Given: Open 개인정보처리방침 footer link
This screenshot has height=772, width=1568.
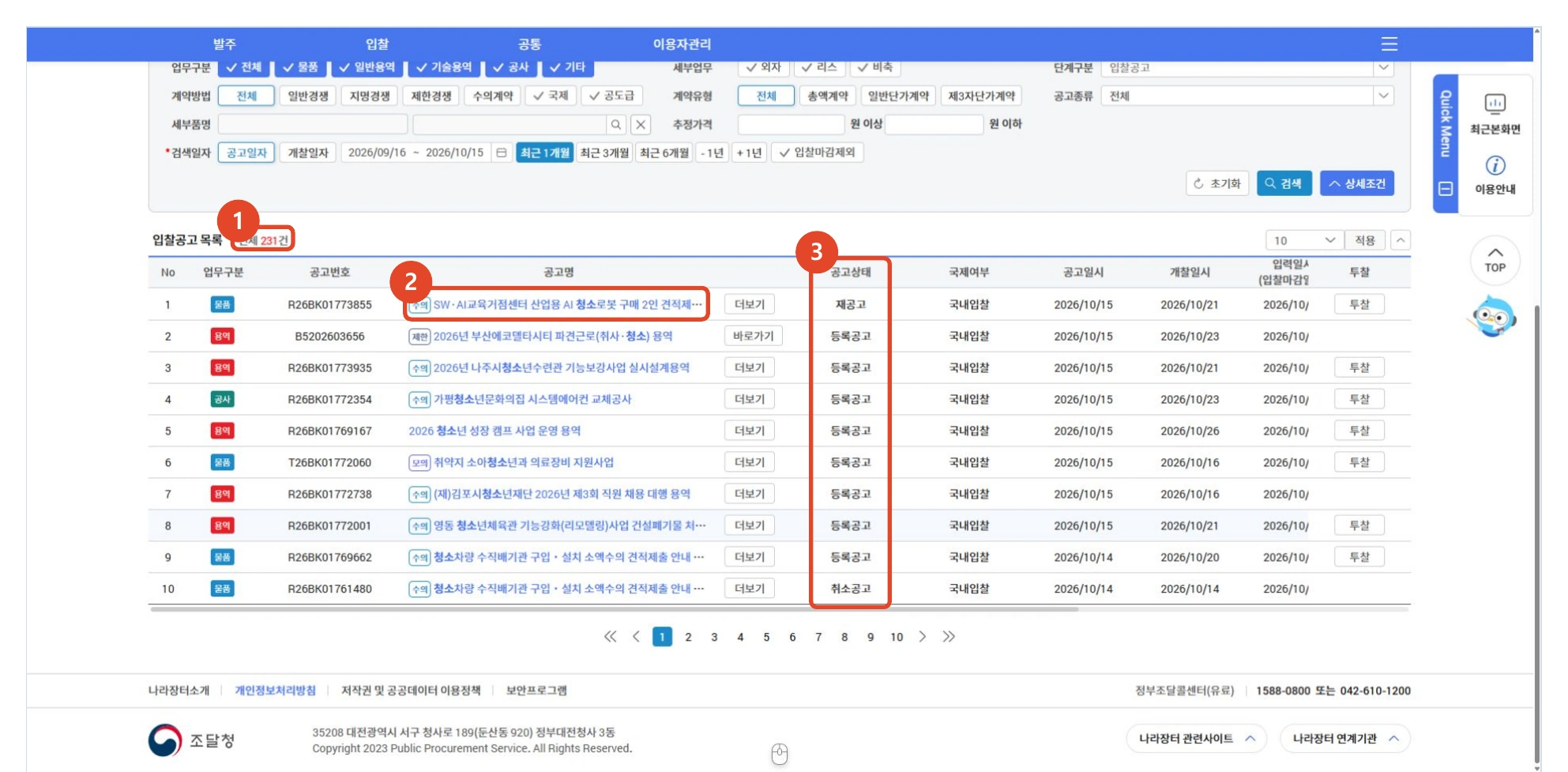Looking at the screenshot, I should click(275, 691).
